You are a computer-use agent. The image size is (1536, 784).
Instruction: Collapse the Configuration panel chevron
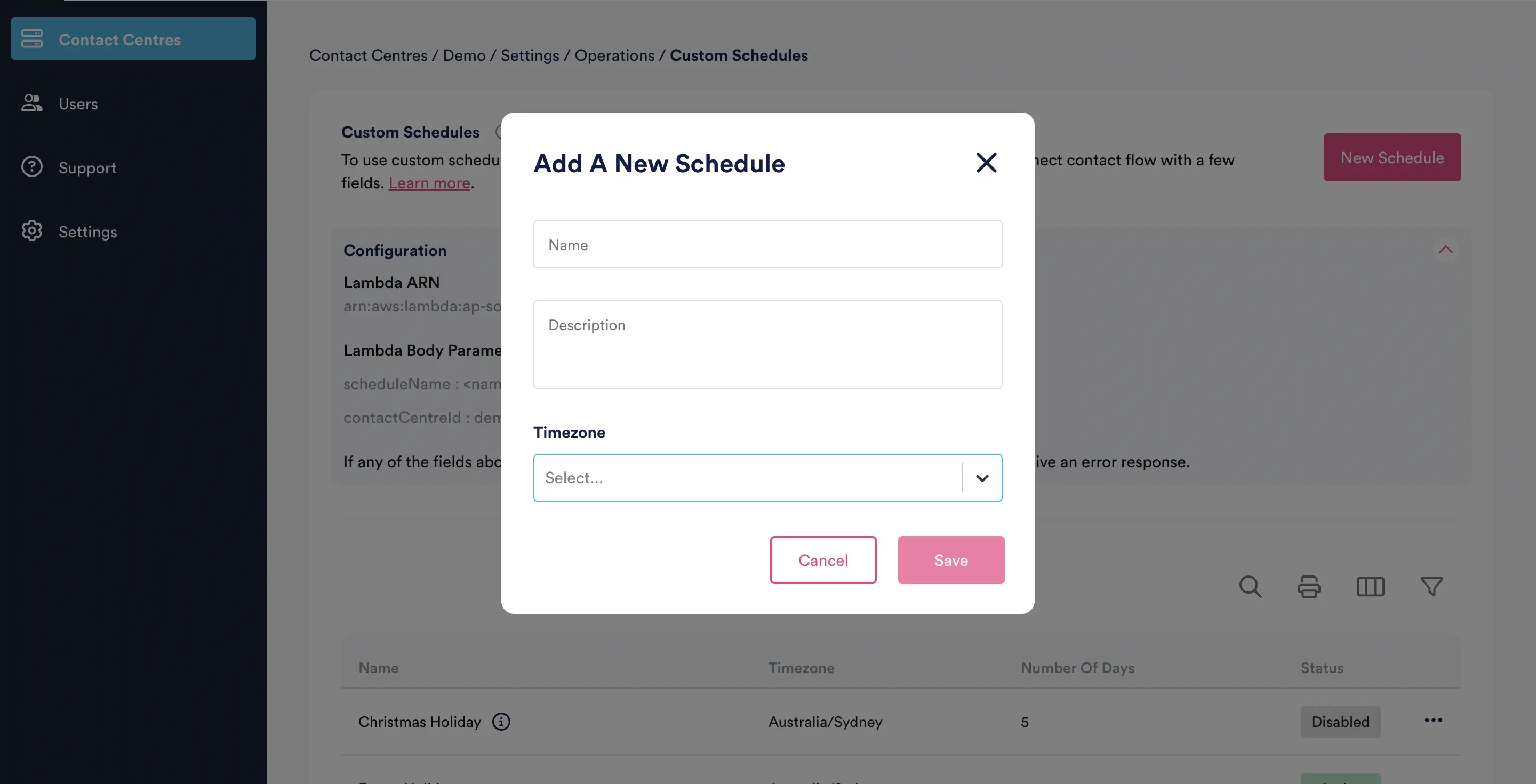(x=1445, y=250)
